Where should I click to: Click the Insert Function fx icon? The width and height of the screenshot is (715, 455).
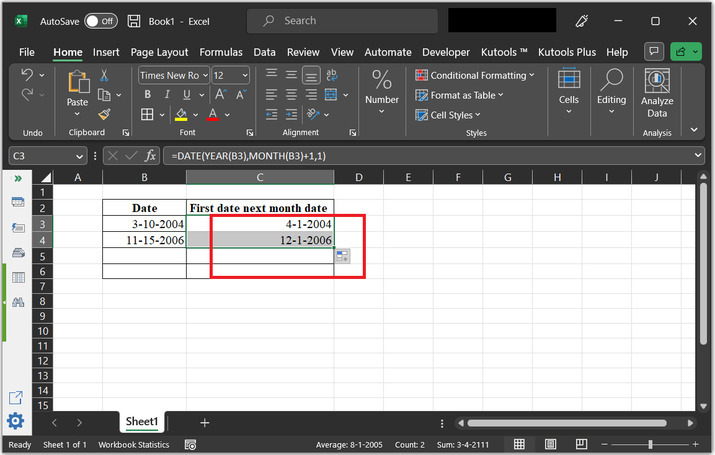coord(151,156)
